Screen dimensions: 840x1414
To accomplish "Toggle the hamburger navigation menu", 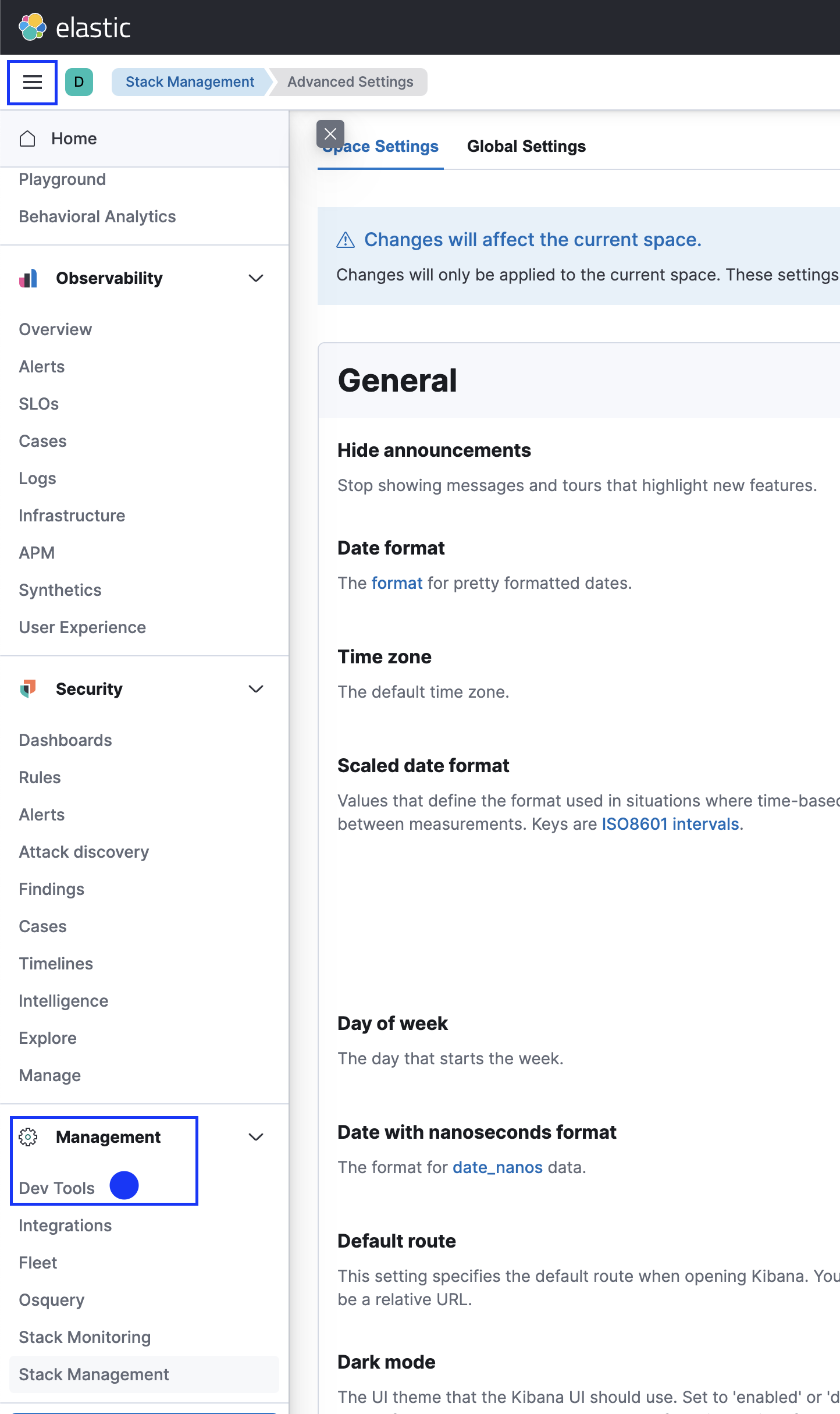I will (x=33, y=82).
